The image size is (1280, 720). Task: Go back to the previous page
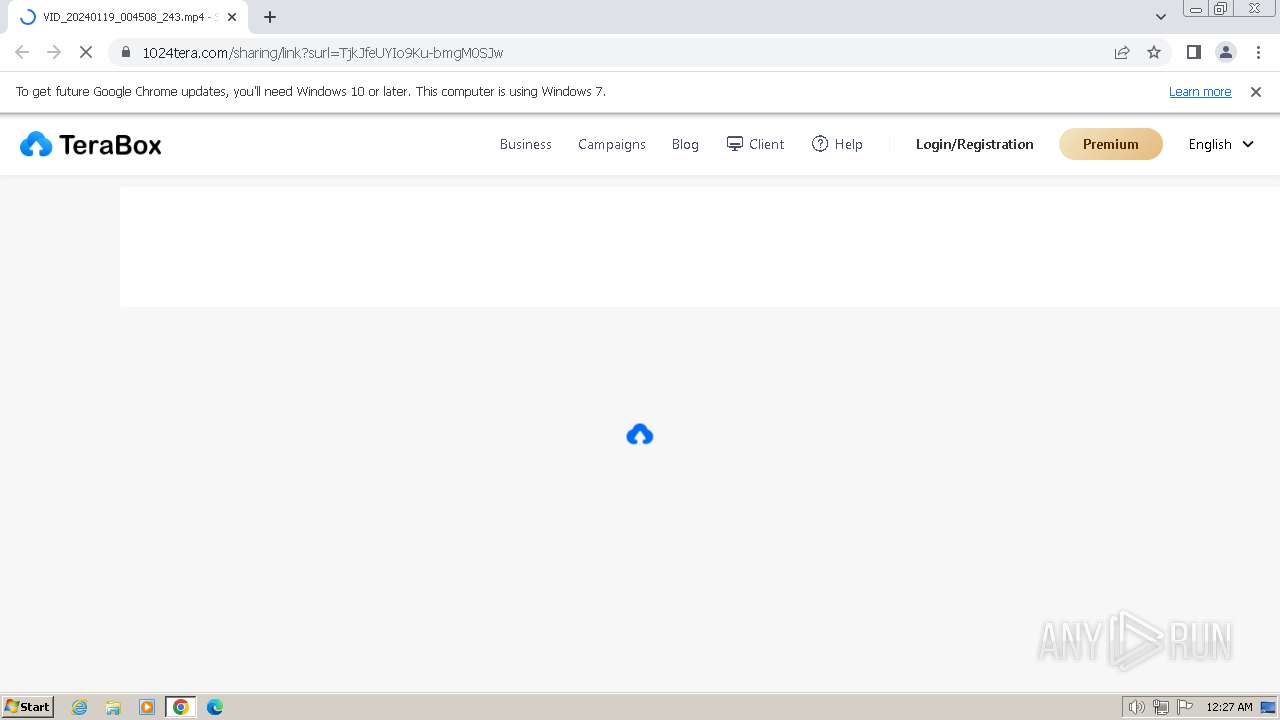pyautogui.click(x=22, y=52)
